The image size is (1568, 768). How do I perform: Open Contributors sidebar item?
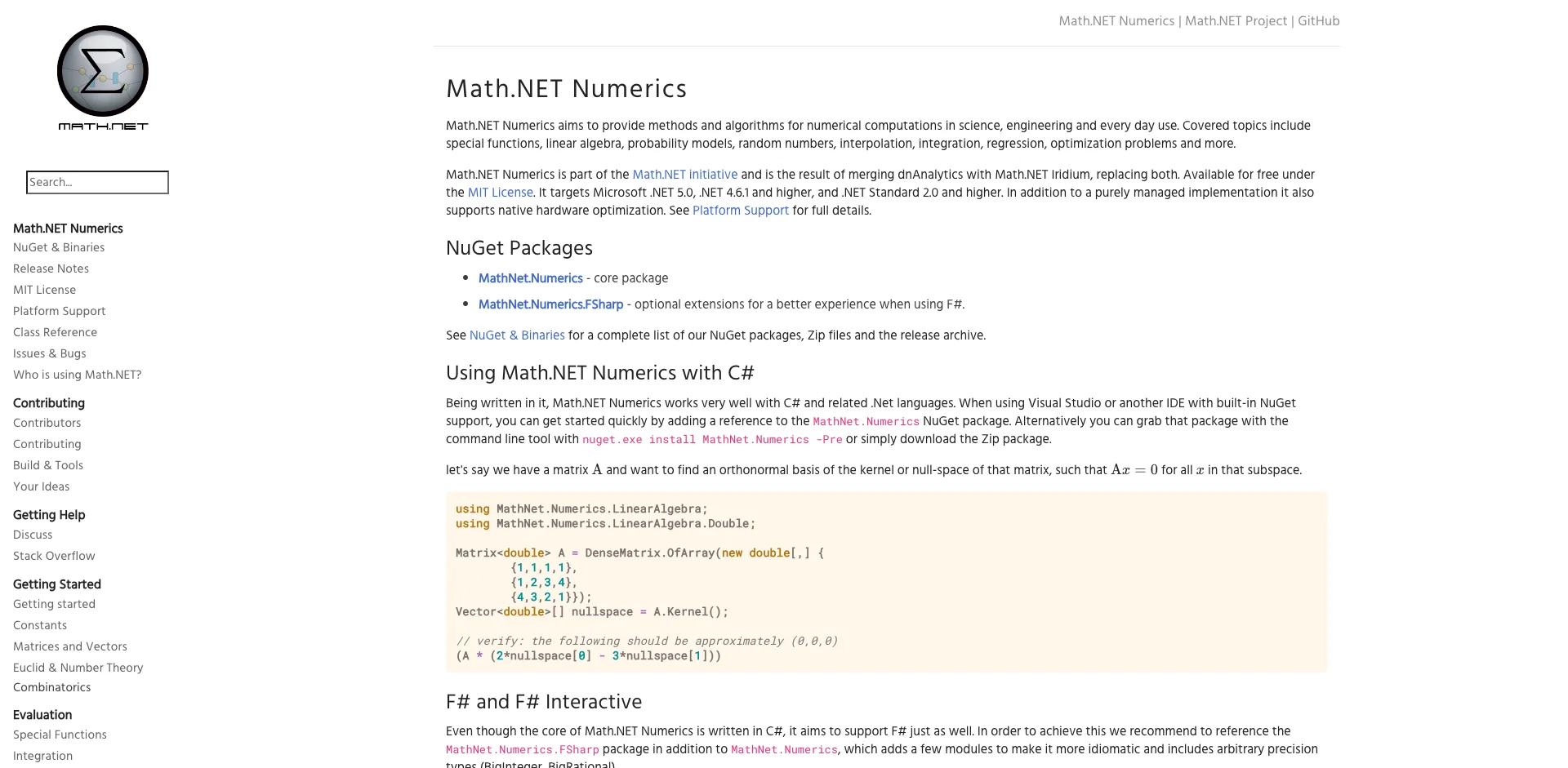click(47, 423)
